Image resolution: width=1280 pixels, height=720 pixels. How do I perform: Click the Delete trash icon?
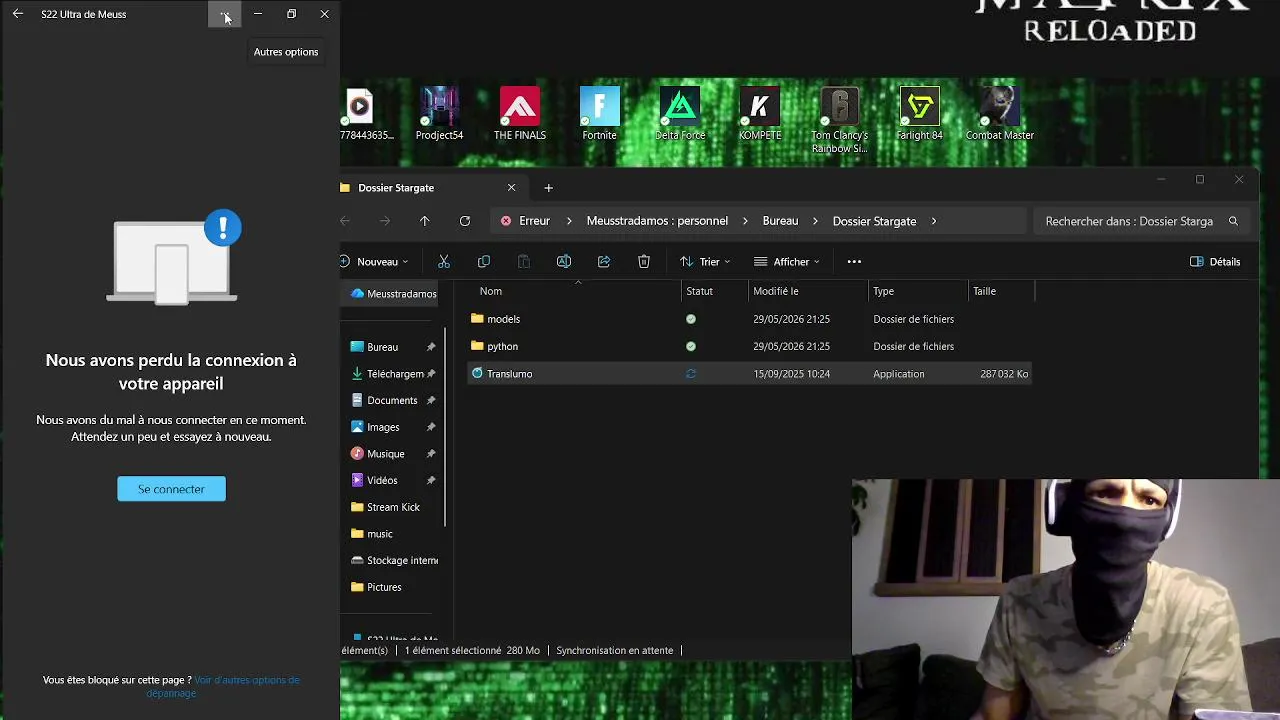point(644,262)
